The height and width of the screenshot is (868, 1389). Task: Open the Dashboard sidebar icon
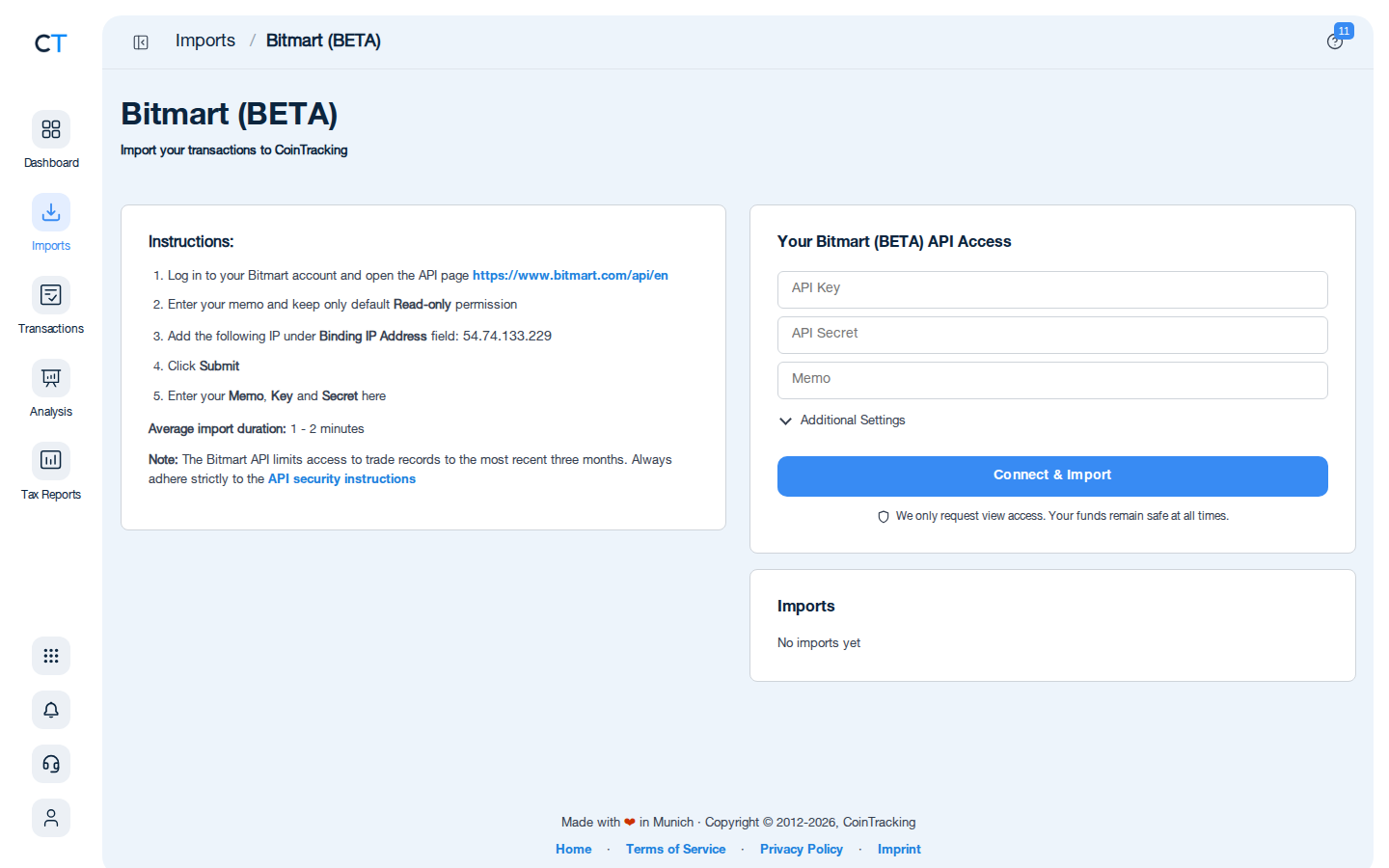51,129
